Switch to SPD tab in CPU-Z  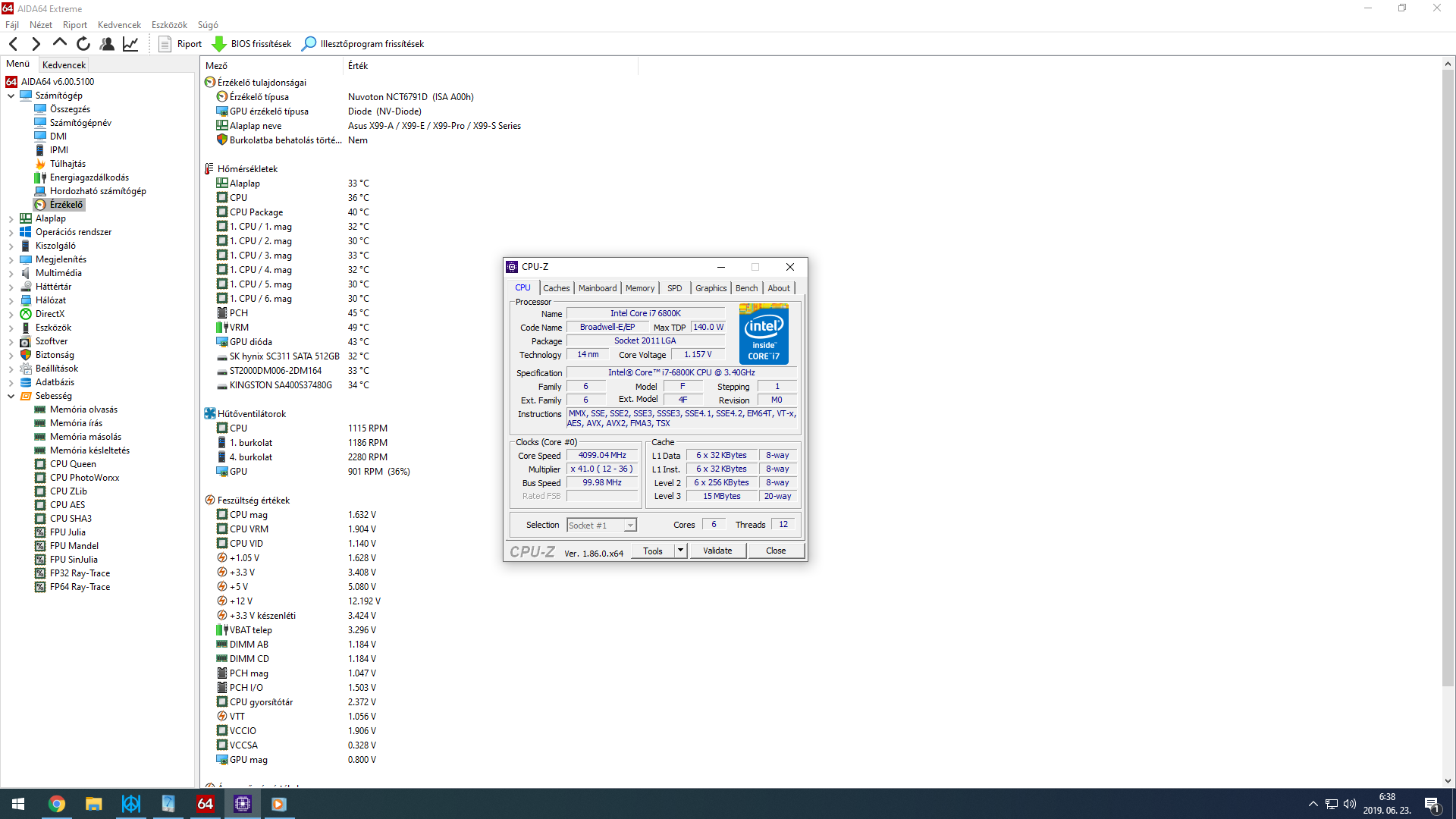click(x=674, y=288)
